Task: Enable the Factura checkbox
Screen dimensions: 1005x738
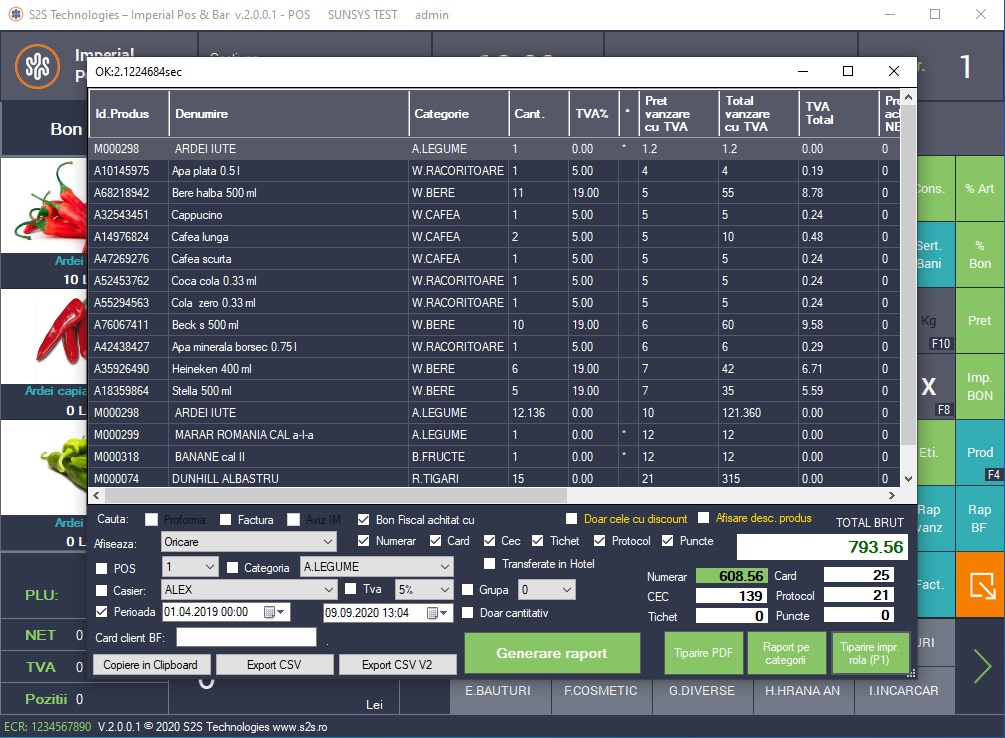Action: 225,520
